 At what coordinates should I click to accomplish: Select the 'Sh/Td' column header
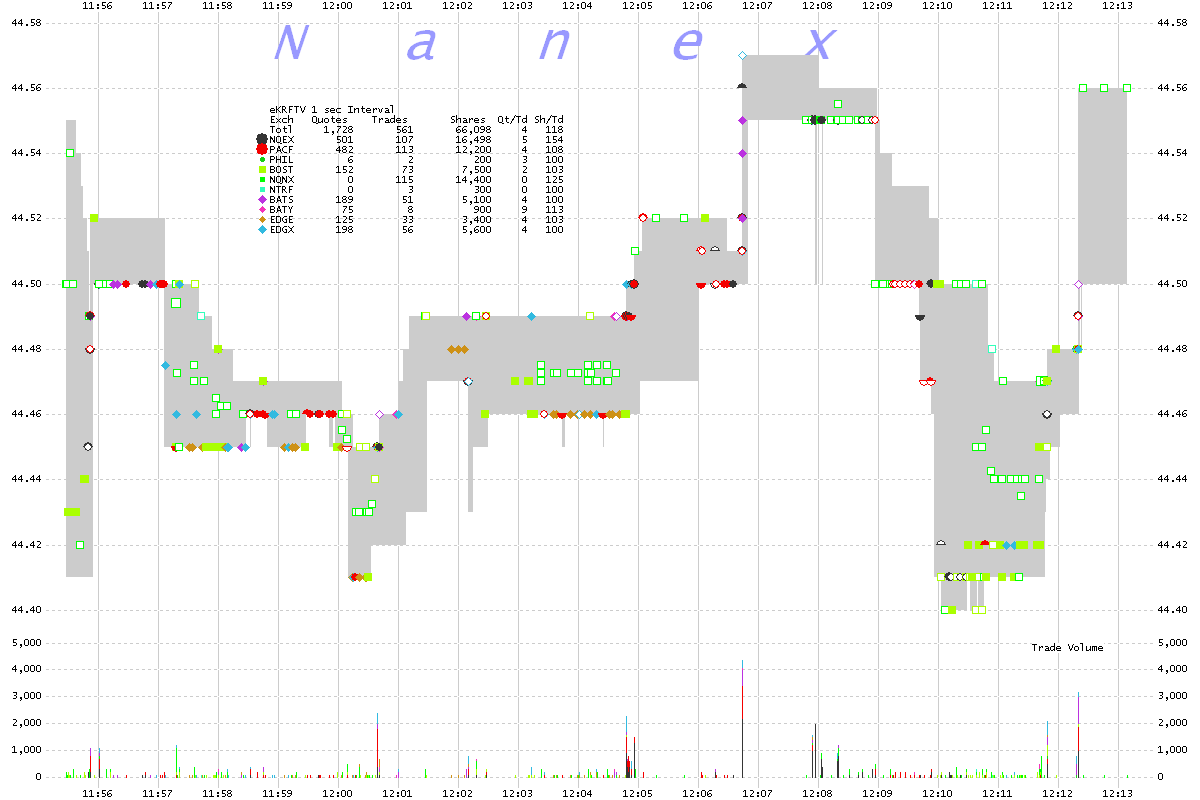point(548,119)
